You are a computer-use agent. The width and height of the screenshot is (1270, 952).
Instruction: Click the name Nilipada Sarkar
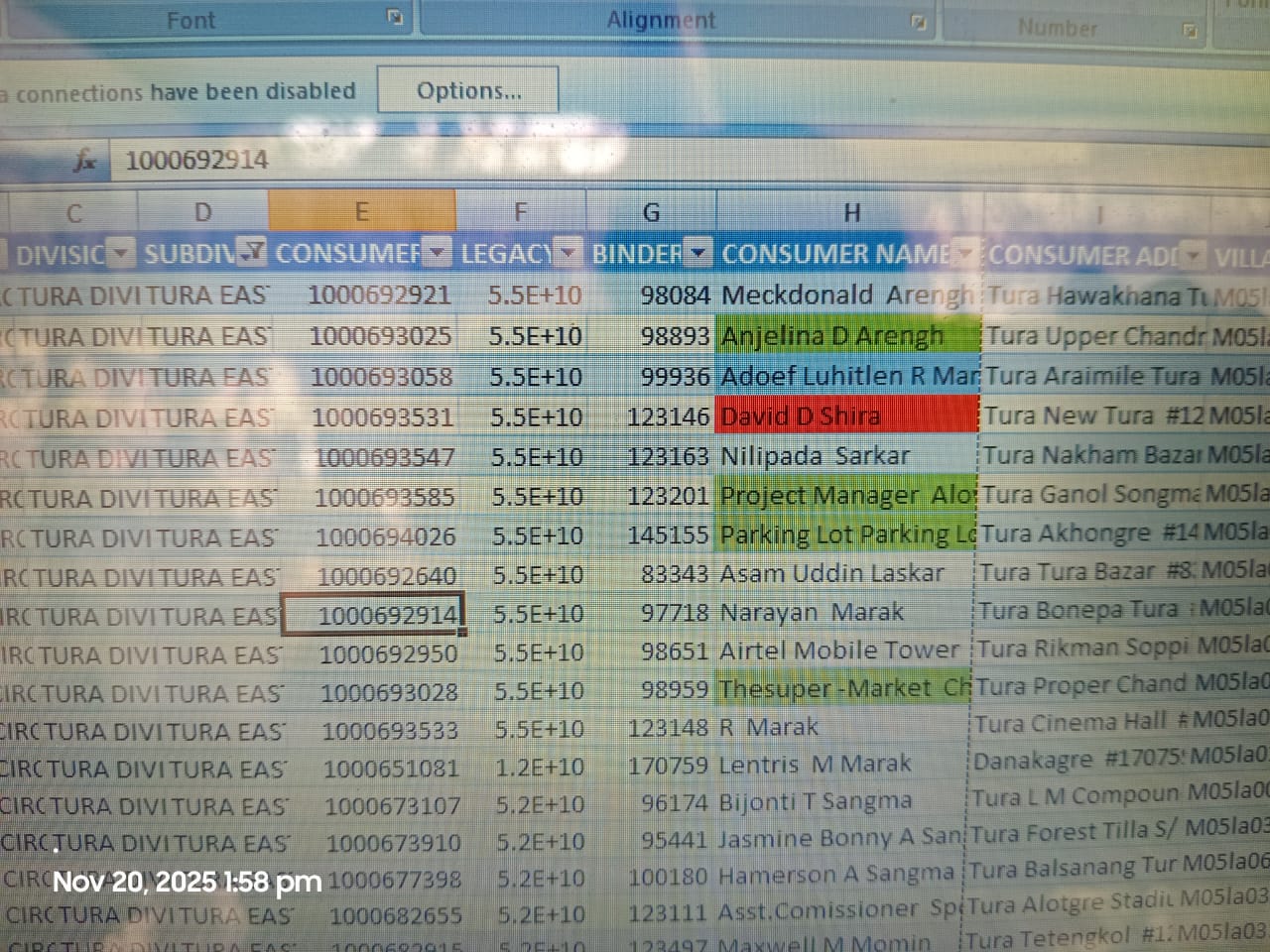[847, 455]
